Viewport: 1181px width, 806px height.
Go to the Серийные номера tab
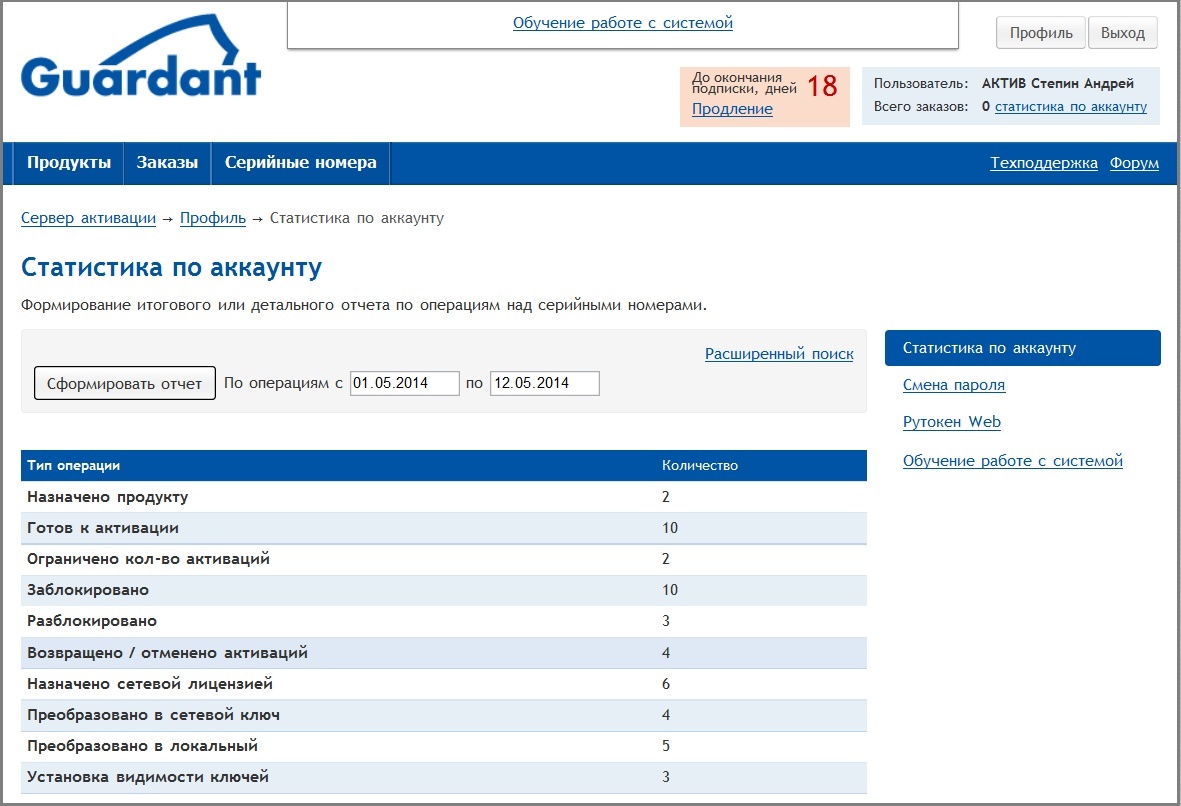coord(300,163)
